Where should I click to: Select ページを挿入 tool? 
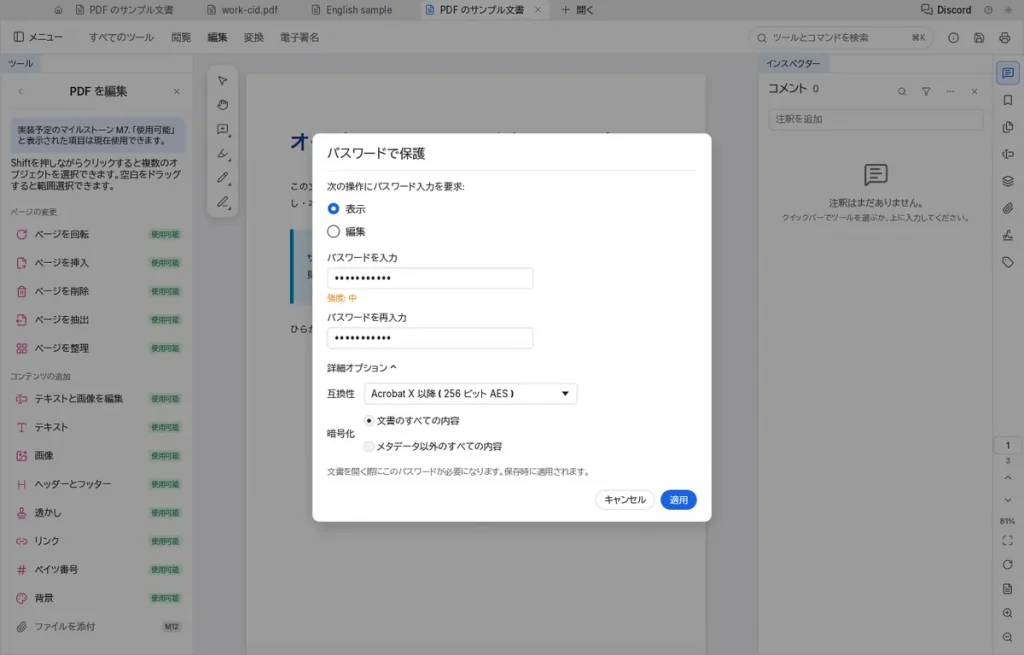pyautogui.click(x=98, y=263)
